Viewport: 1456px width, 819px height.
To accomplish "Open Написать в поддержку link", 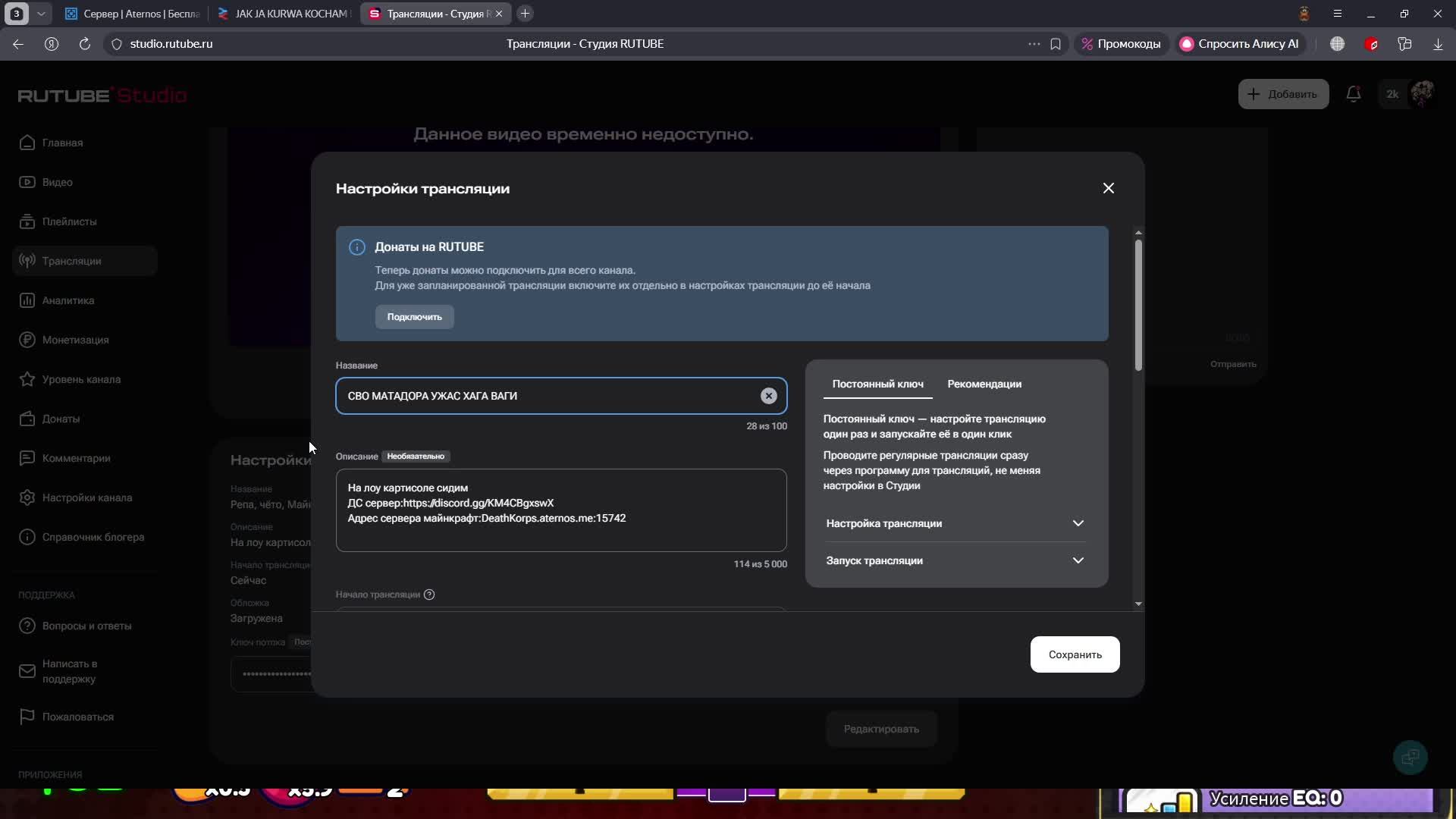I will (x=85, y=671).
